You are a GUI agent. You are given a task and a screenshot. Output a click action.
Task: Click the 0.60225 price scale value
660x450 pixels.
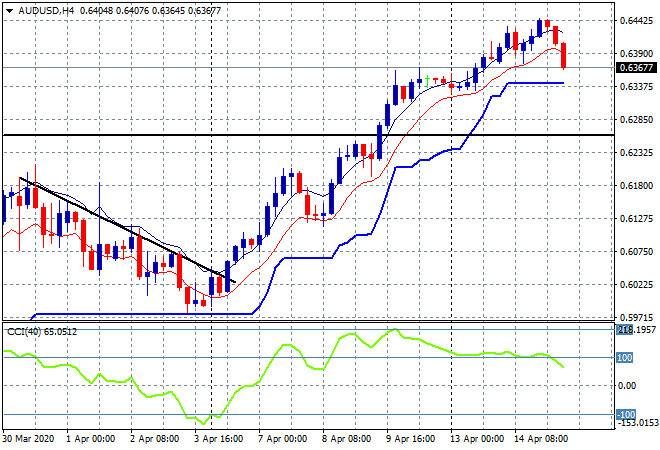(x=636, y=285)
